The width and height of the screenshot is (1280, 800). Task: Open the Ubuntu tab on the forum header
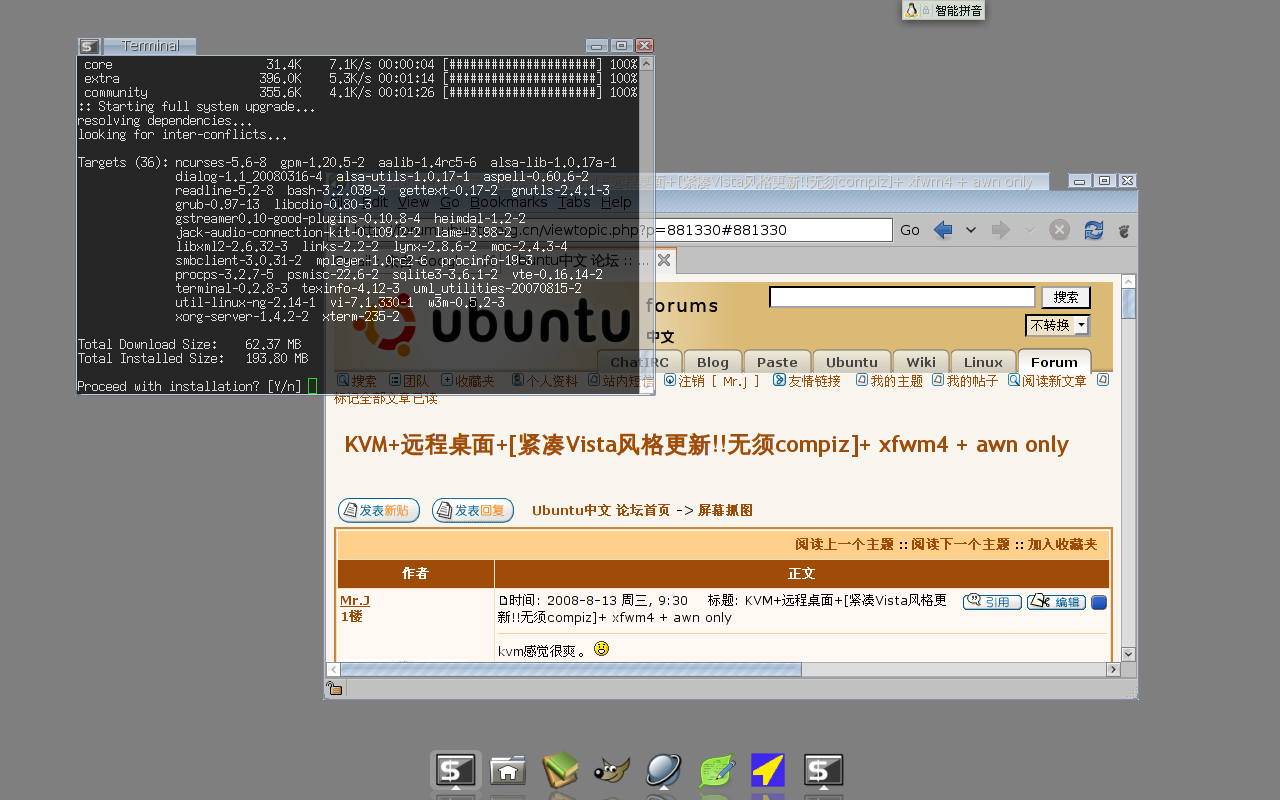[x=852, y=362]
